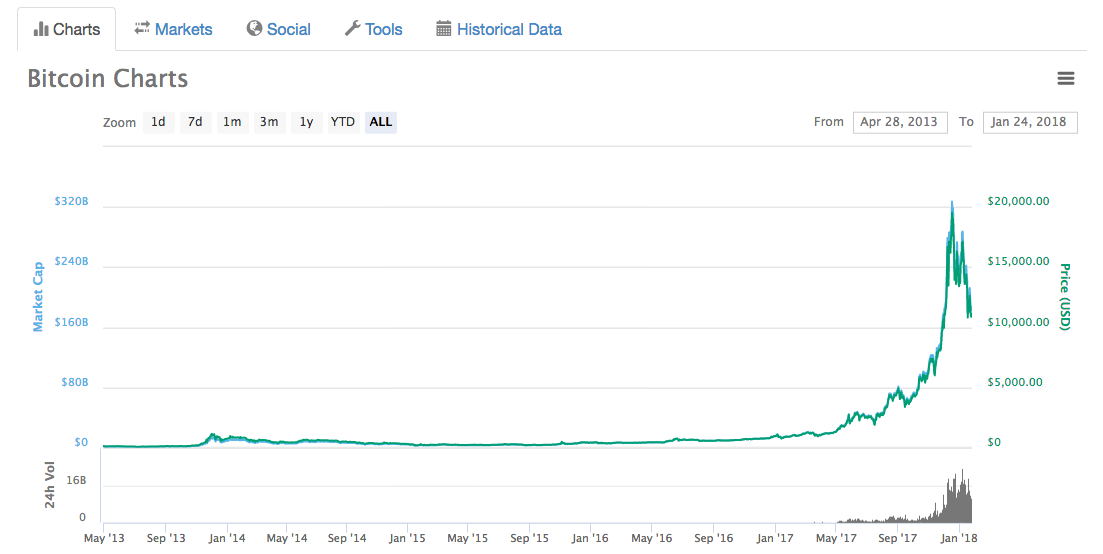Click the Jan '16 axis label
Screen dimensions: 1103x554
(590, 538)
